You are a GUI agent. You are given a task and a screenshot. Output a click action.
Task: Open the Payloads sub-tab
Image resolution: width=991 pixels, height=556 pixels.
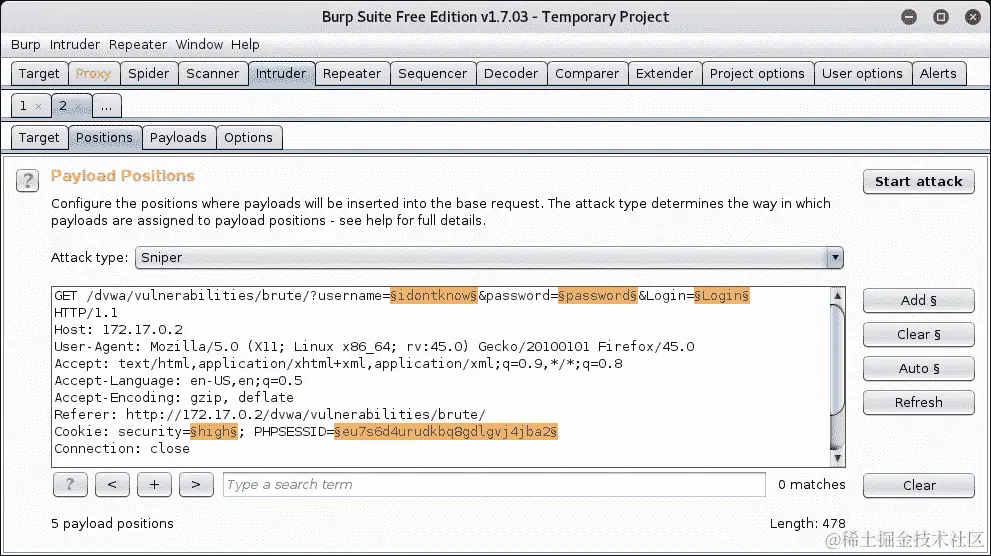tap(178, 138)
